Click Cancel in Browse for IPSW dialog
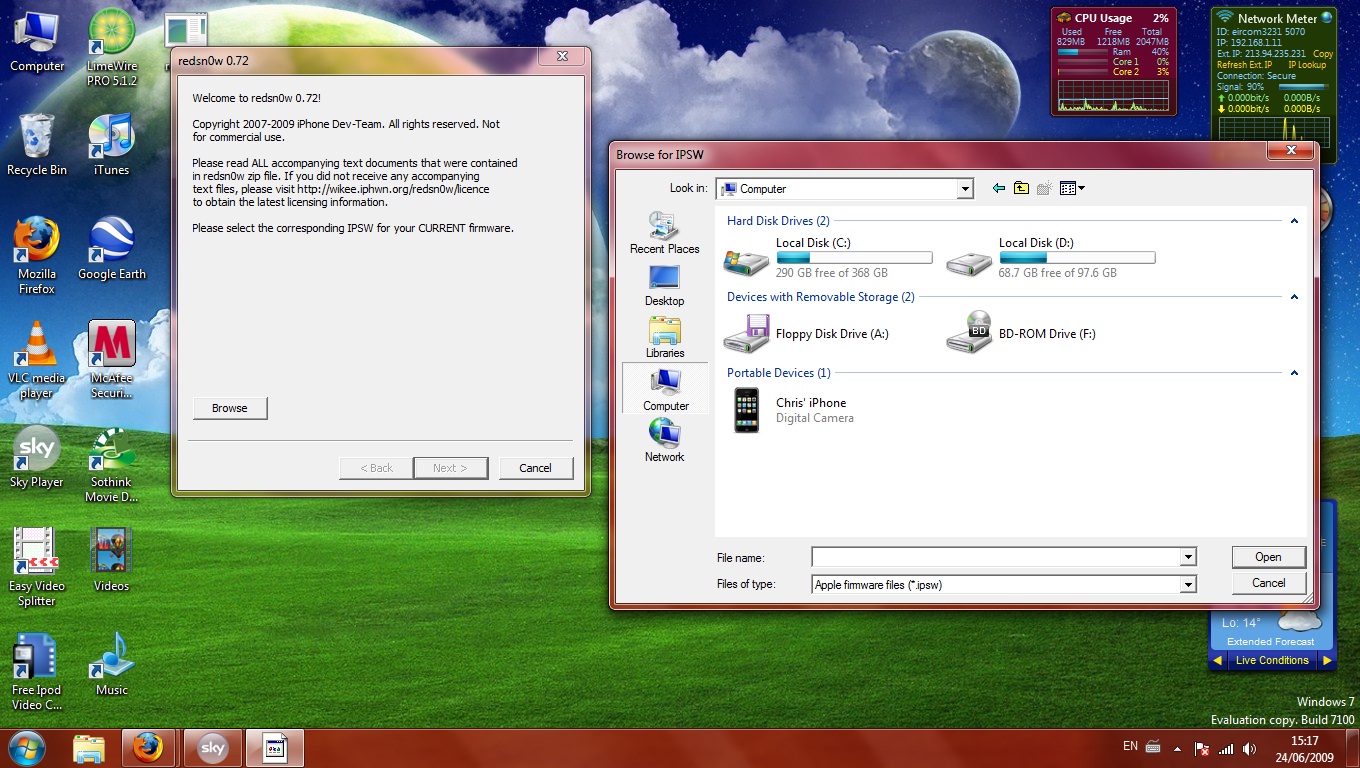 tap(1268, 583)
